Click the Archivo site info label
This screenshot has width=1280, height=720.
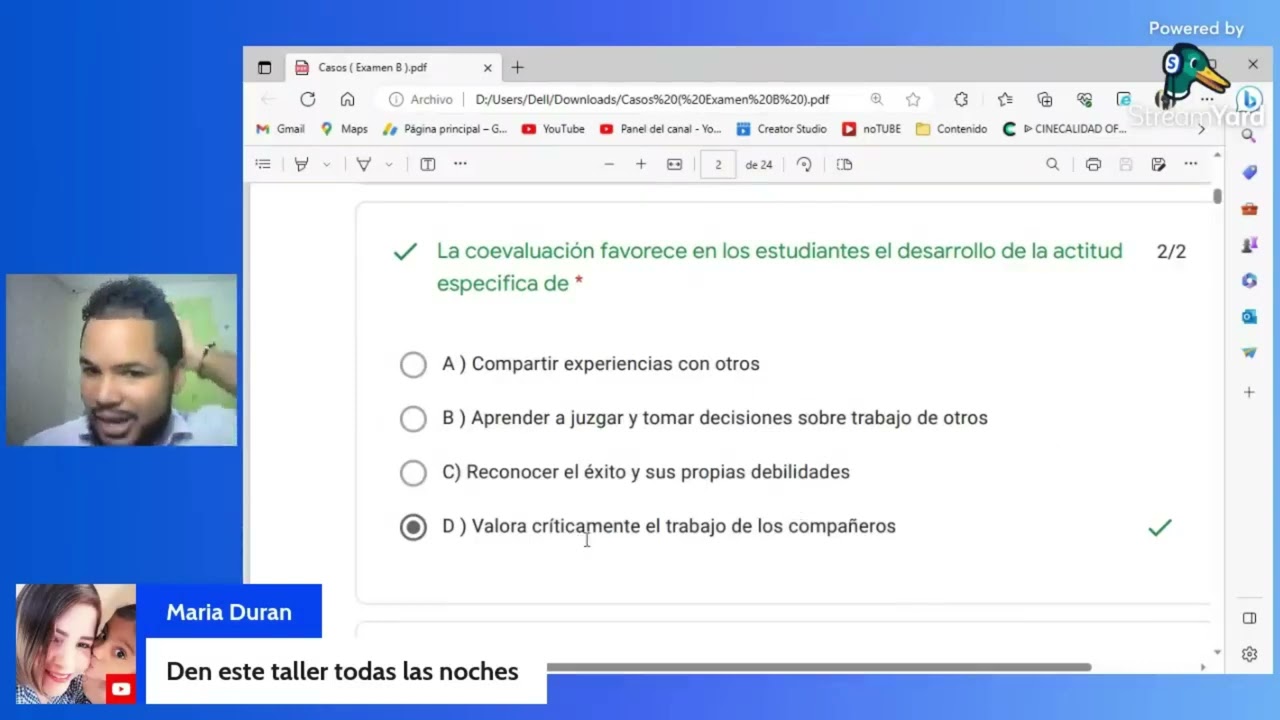(x=431, y=99)
